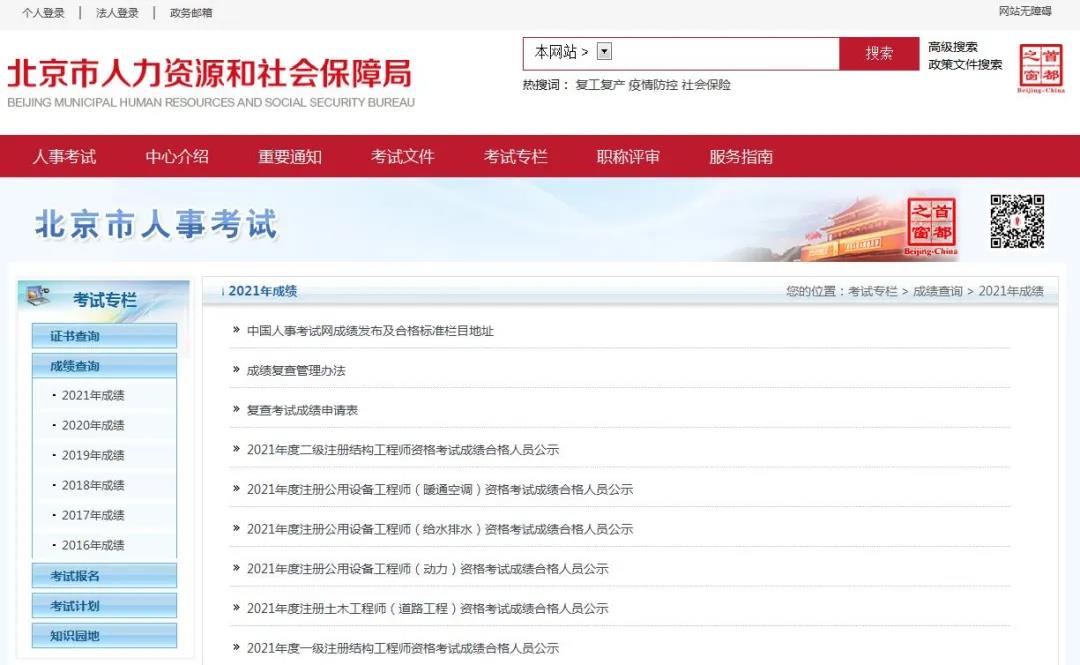Screen dimensions: 1080x665
Task: Open 政务邮箱 link
Action: coord(191,12)
